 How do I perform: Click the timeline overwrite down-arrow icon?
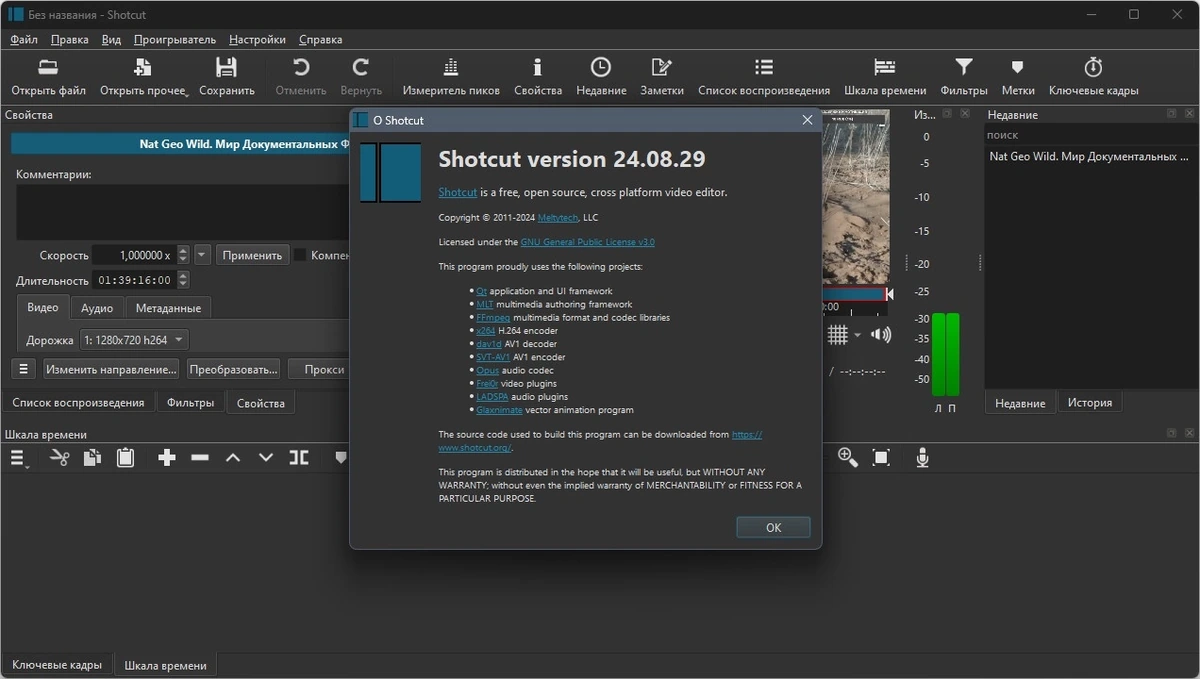coord(266,458)
